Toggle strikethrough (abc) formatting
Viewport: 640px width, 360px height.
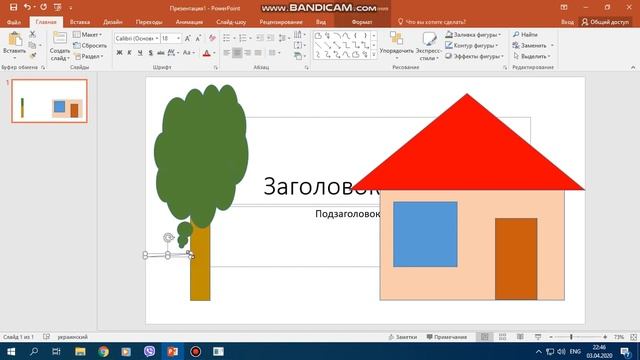161,53
